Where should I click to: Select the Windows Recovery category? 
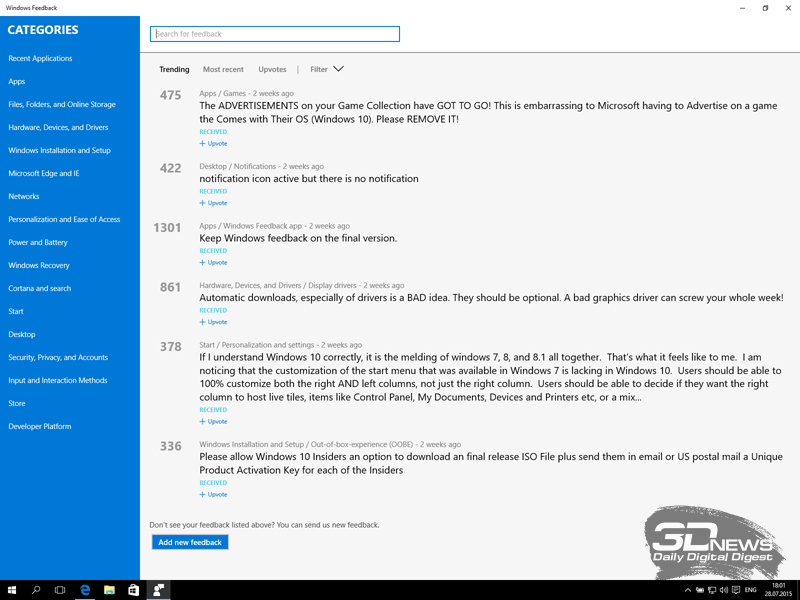pos(39,265)
